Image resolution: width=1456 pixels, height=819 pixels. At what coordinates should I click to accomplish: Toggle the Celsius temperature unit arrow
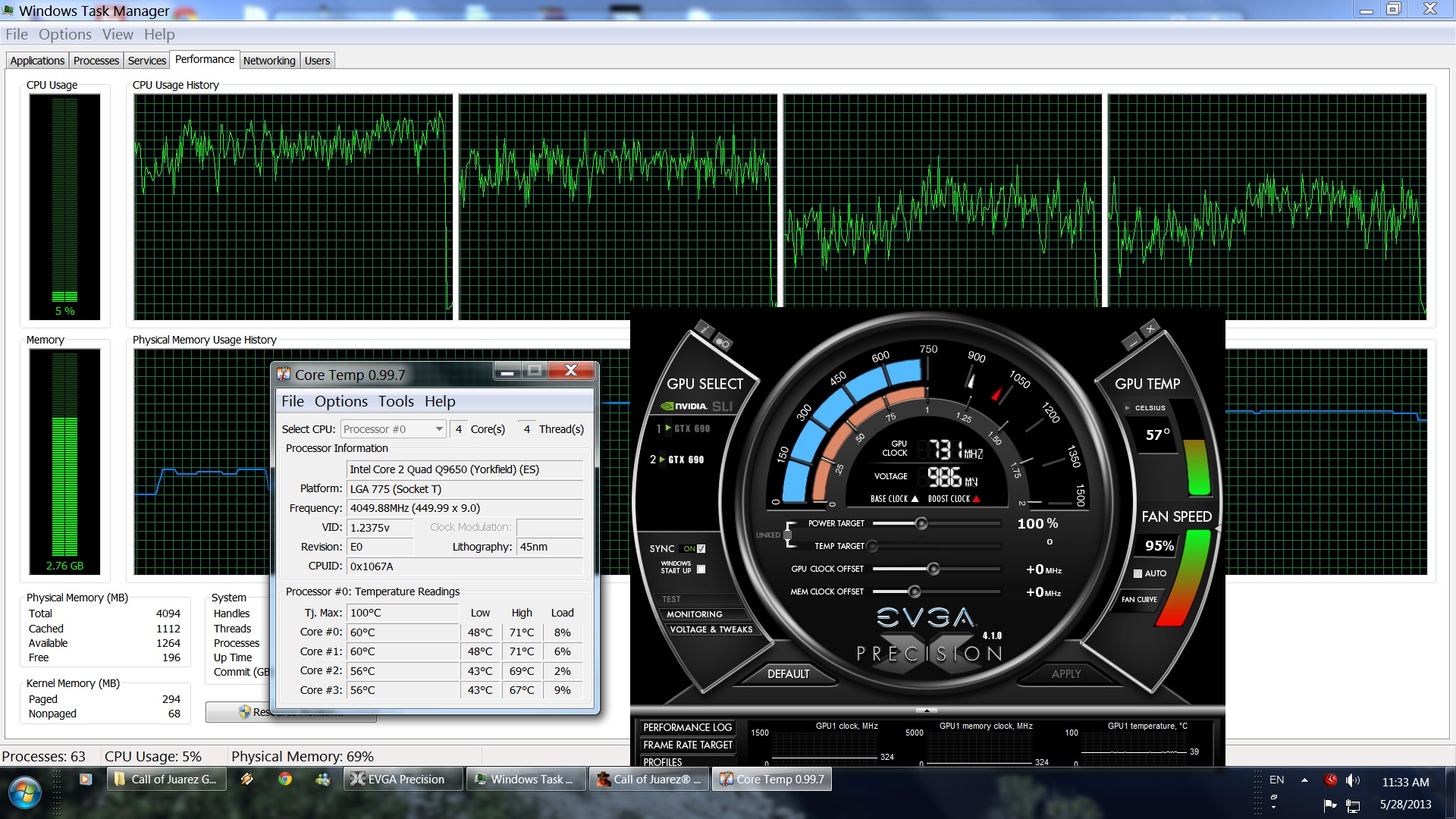(x=1128, y=408)
